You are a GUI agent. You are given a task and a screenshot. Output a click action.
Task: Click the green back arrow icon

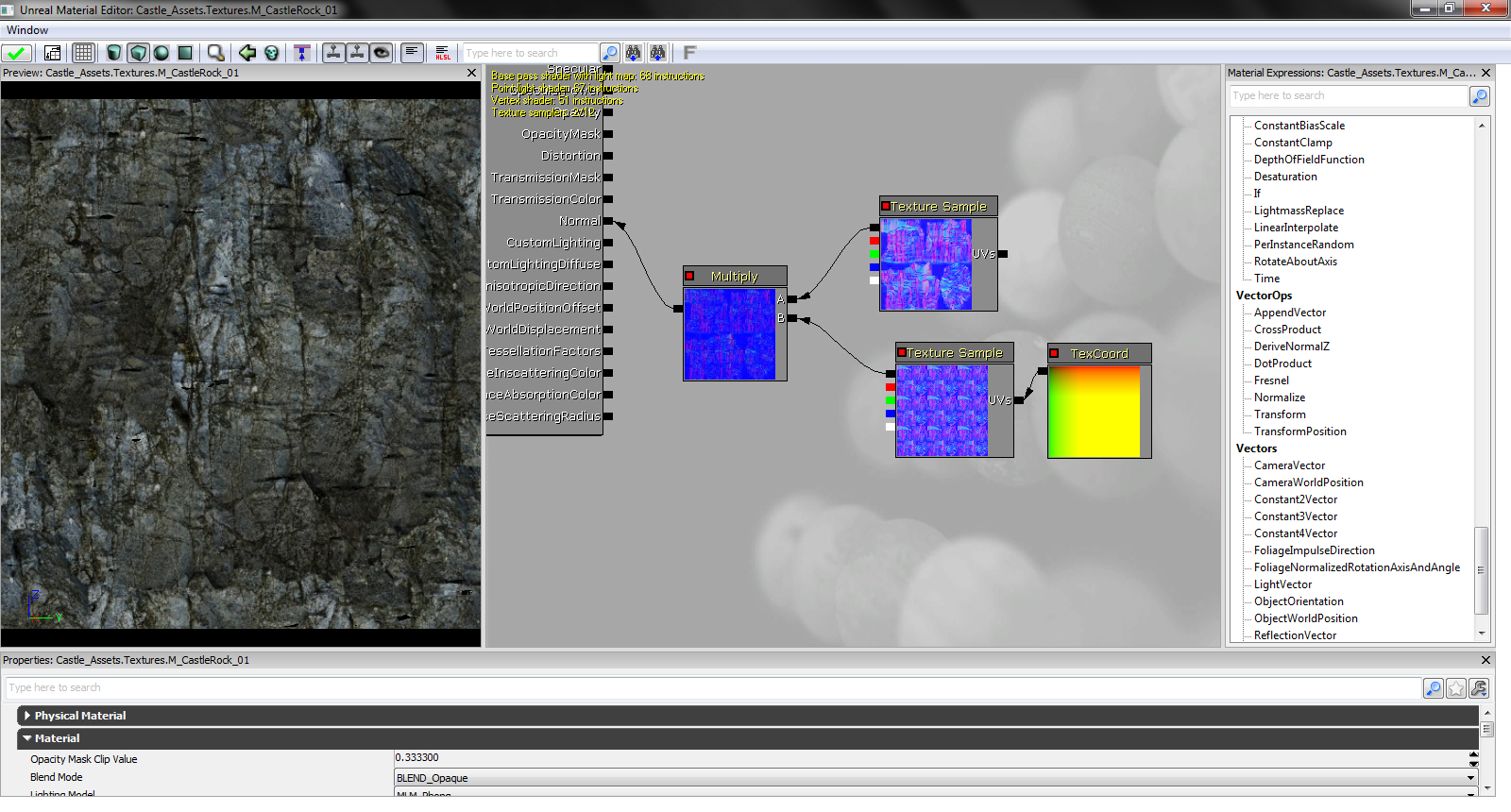pos(247,53)
